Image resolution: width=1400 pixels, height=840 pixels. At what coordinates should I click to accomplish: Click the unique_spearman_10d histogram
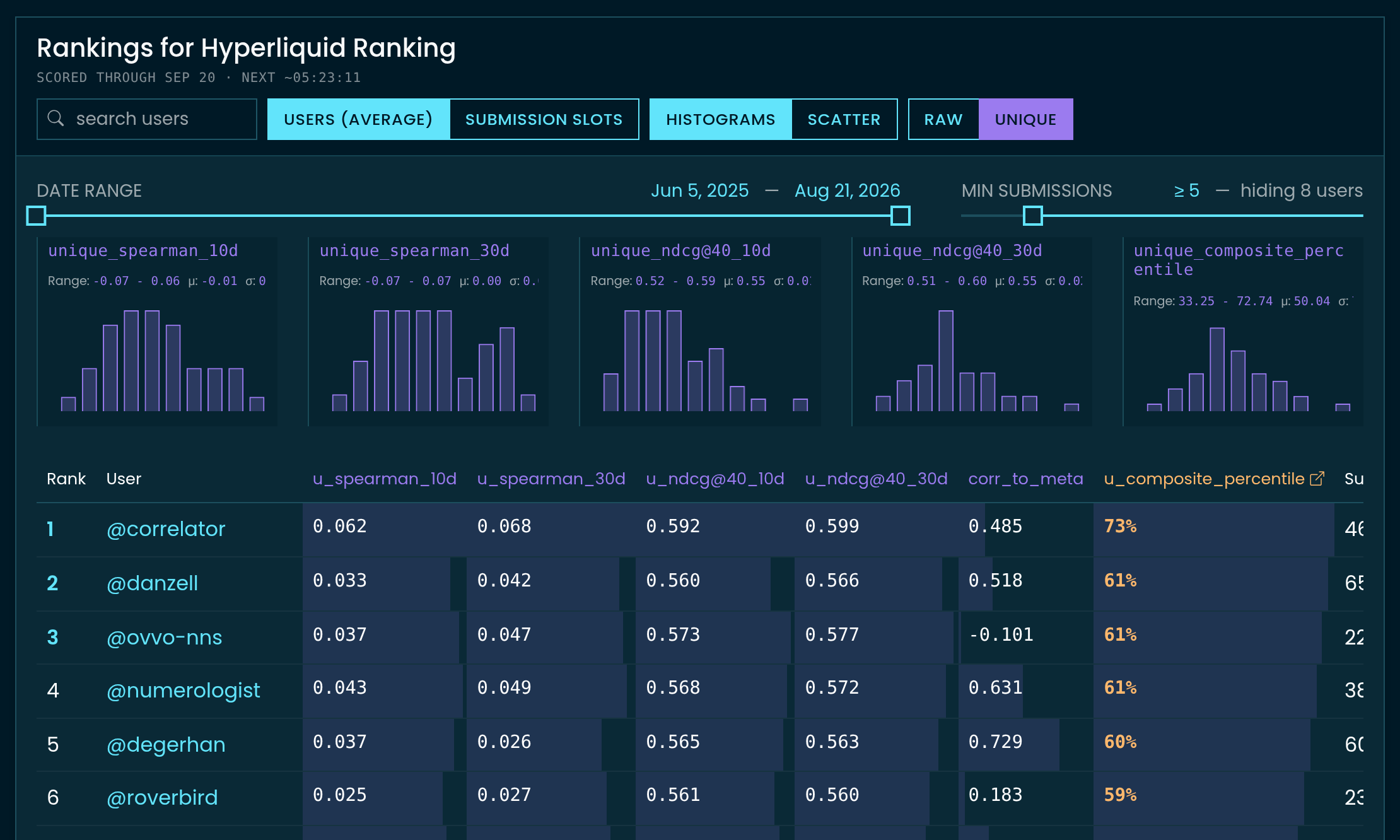[x=158, y=332]
